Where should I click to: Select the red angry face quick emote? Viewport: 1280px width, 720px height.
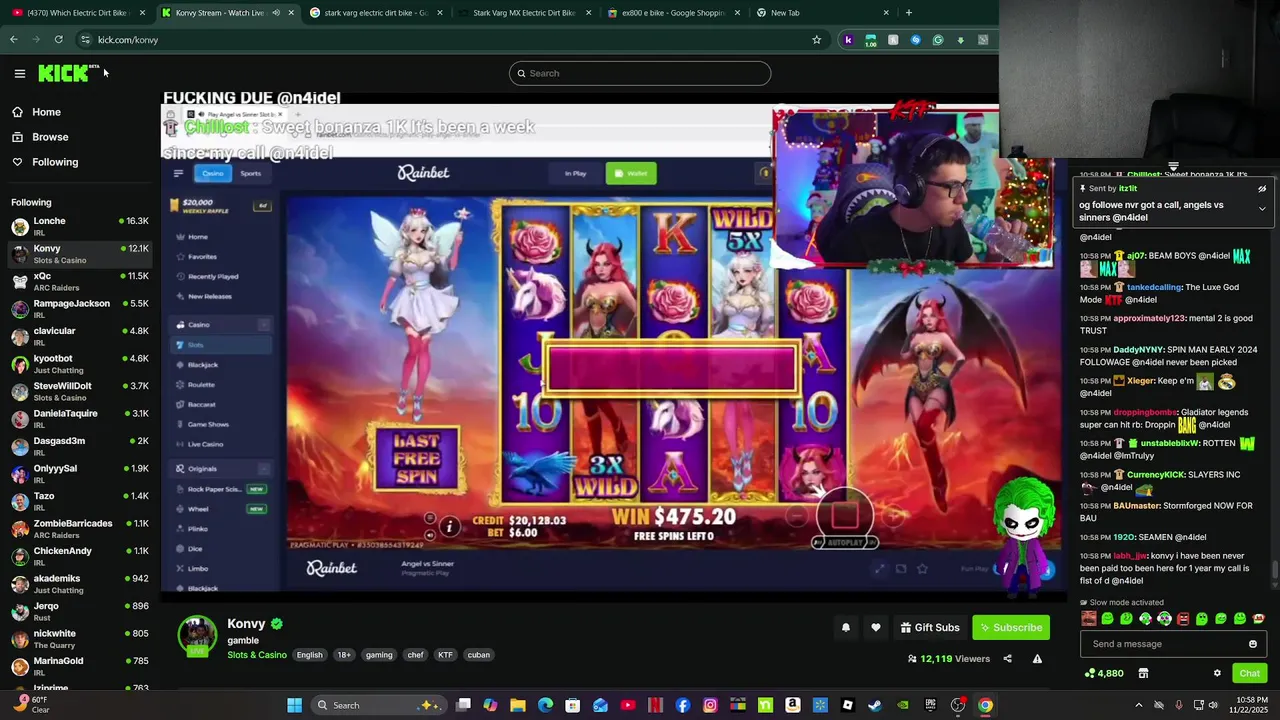point(1183,619)
